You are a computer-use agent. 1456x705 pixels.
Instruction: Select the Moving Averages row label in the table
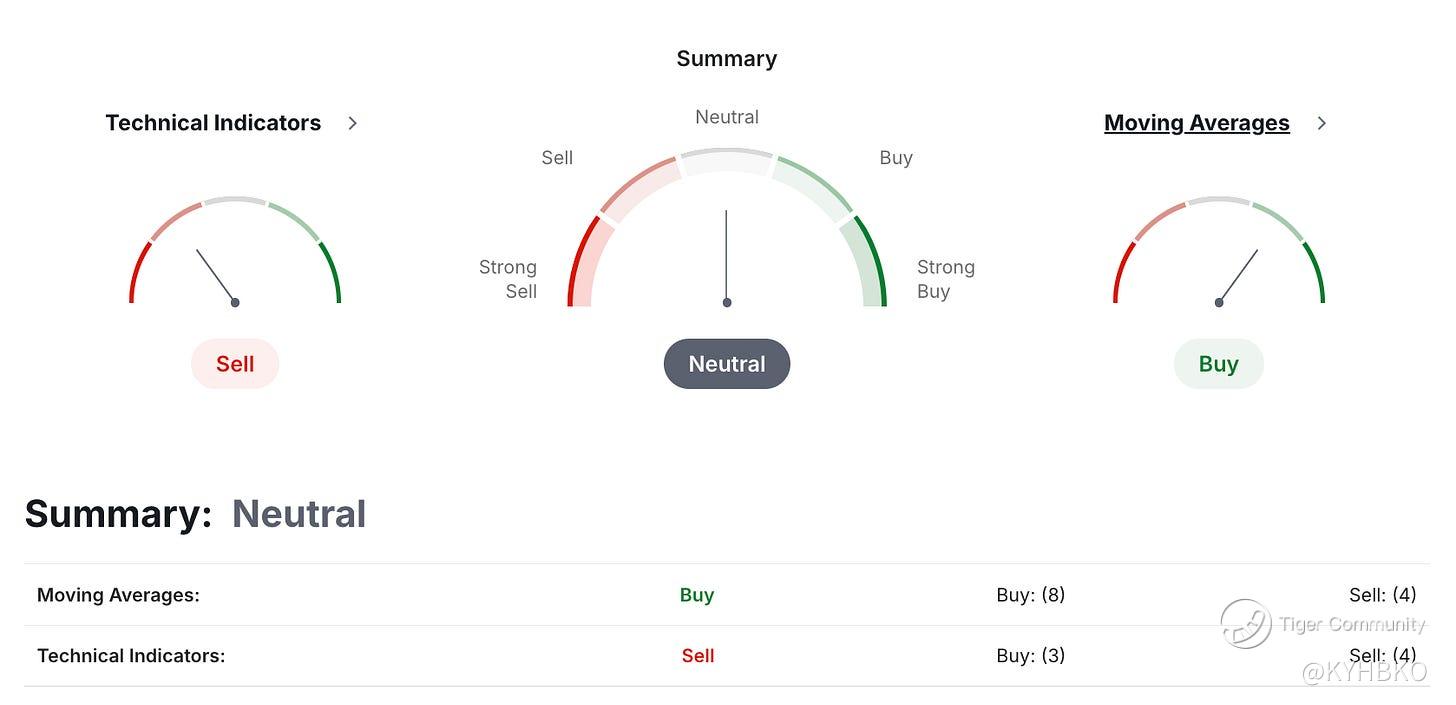click(x=118, y=595)
